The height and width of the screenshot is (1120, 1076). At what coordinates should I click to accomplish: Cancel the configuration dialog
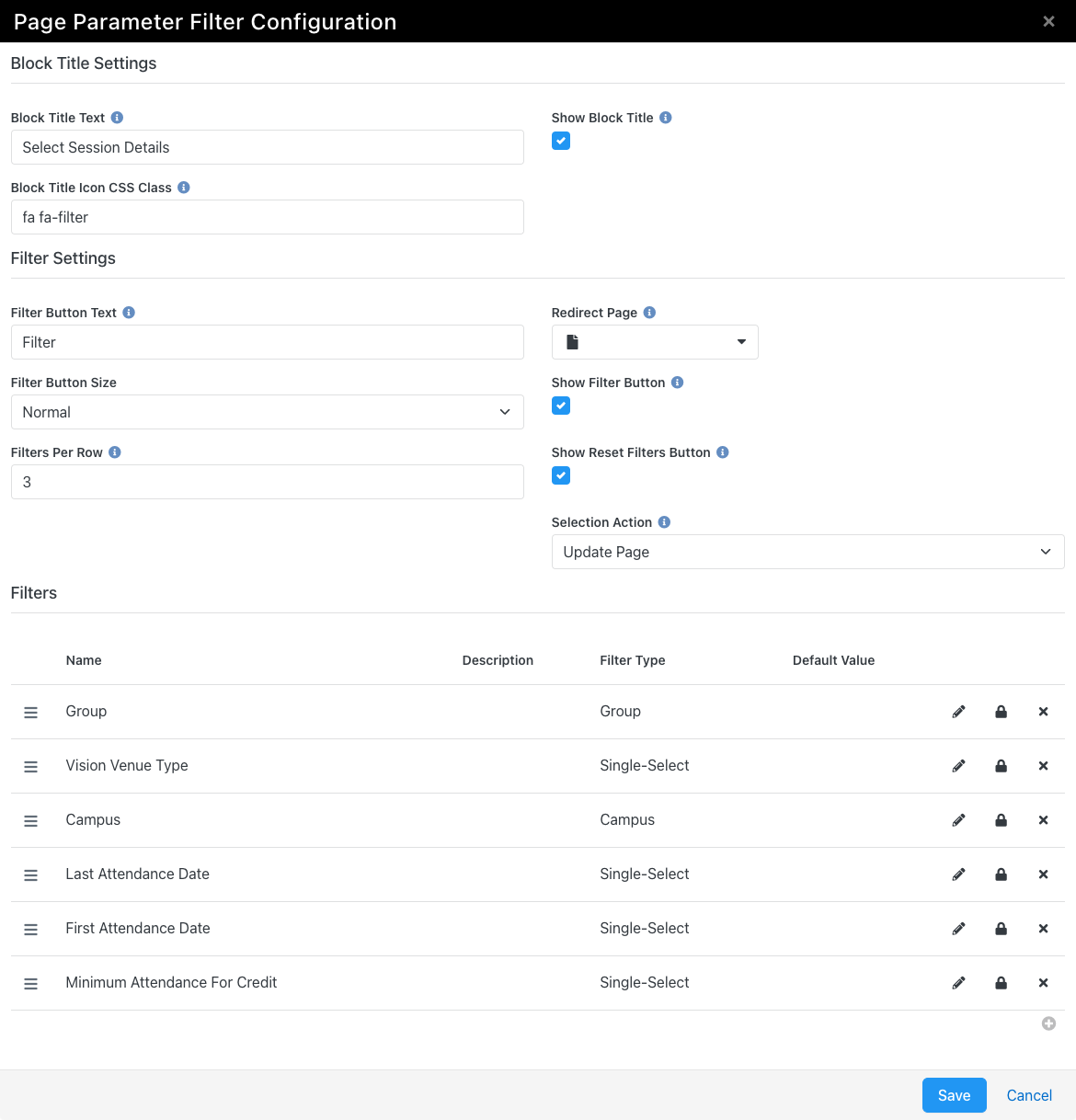coord(1029,1095)
